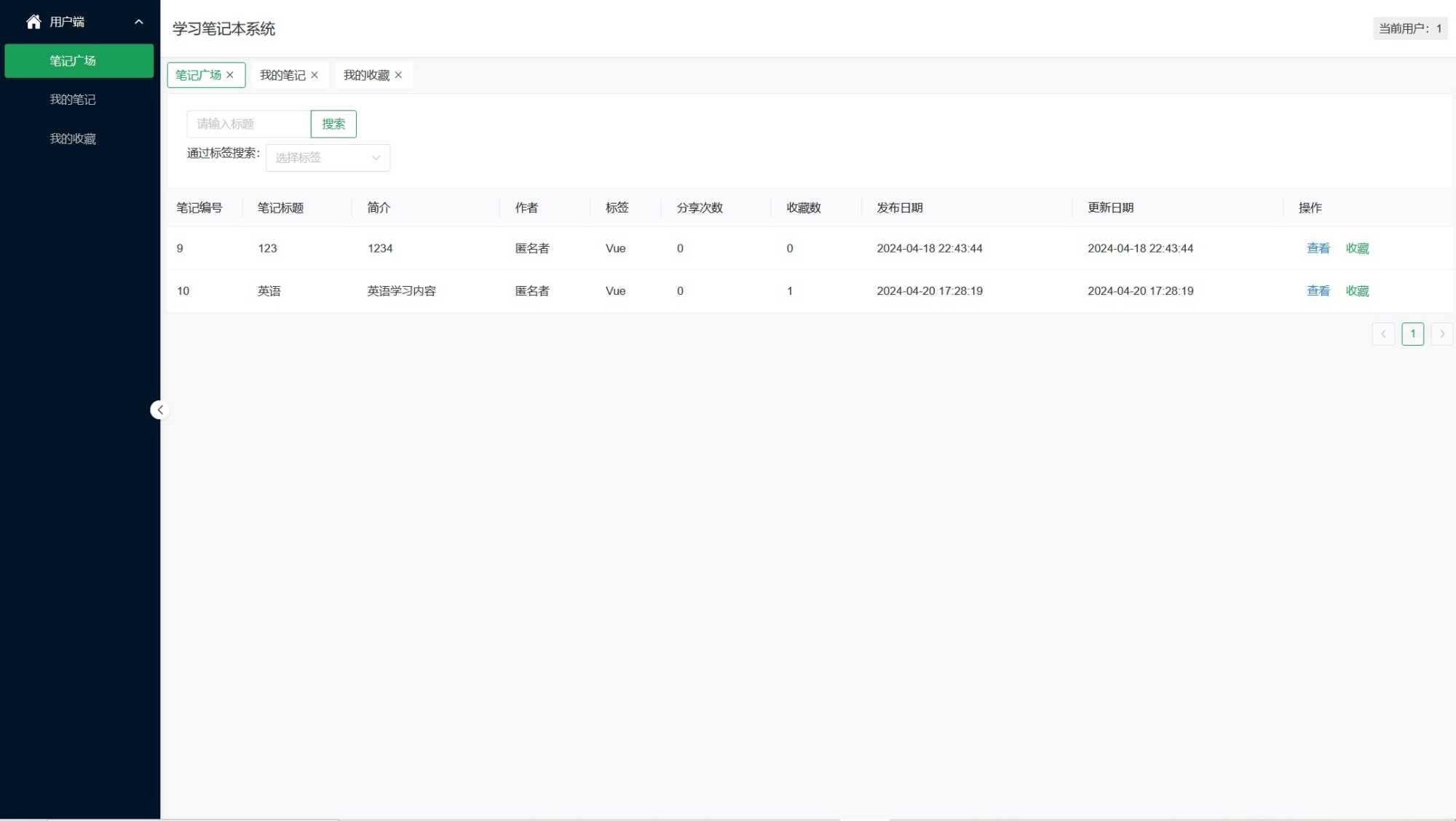
Task: Close the 笔记广场 tab
Action: tap(230, 75)
